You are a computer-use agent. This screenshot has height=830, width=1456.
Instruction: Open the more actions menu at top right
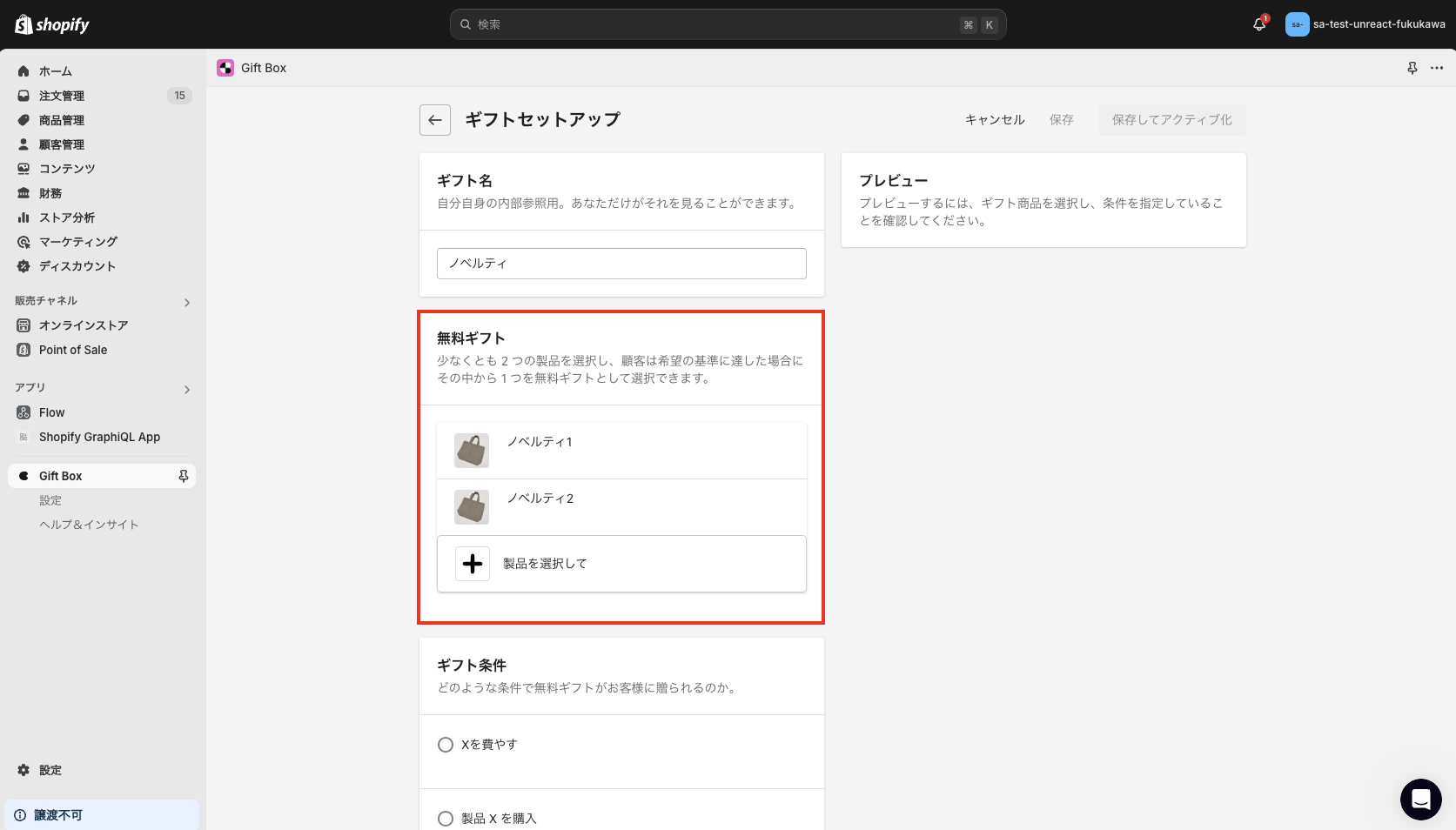pyautogui.click(x=1436, y=68)
